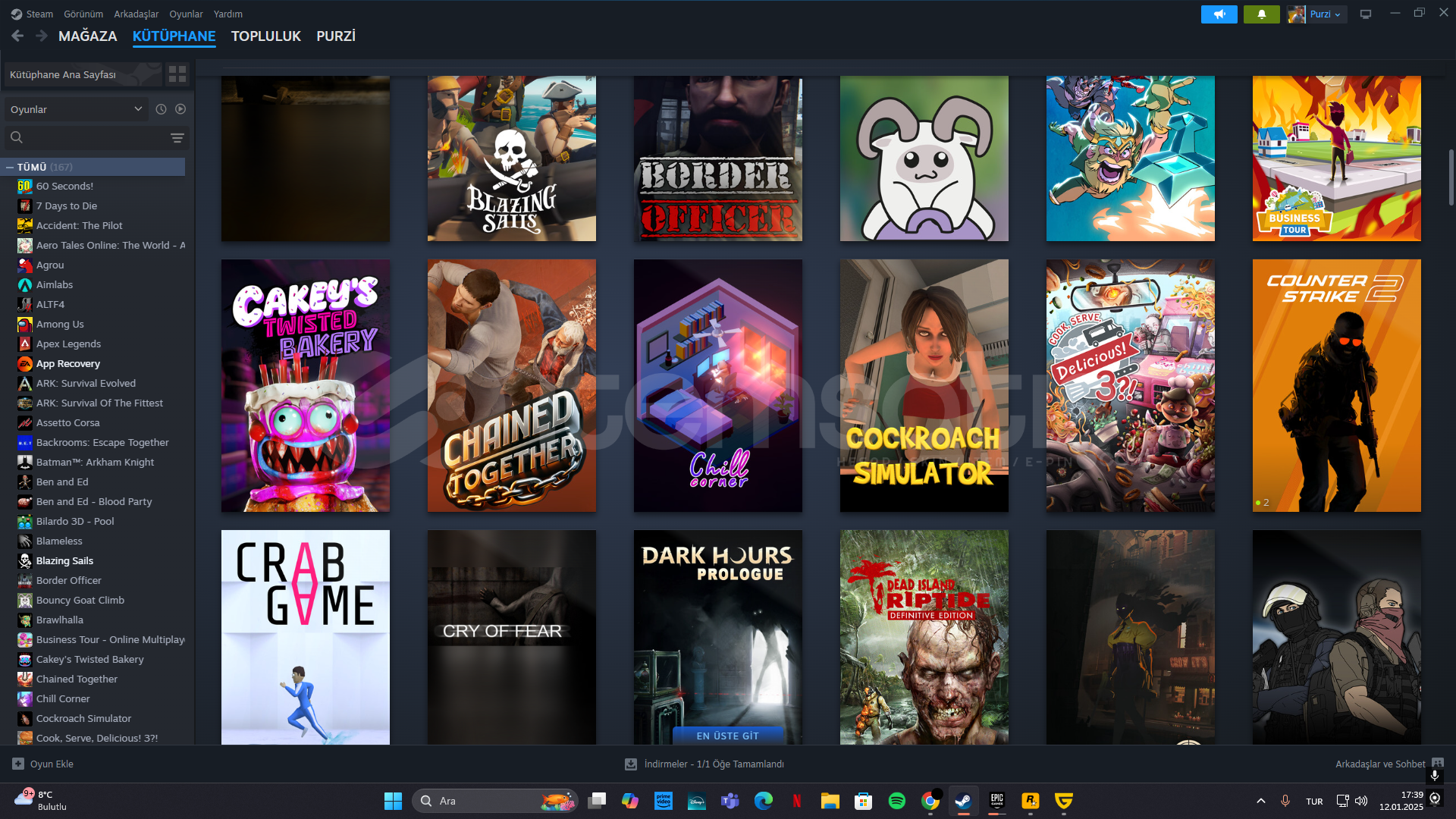Switch to the MAĞAZA tab
This screenshot has height=819, width=1456.
[x=88, y=36]
